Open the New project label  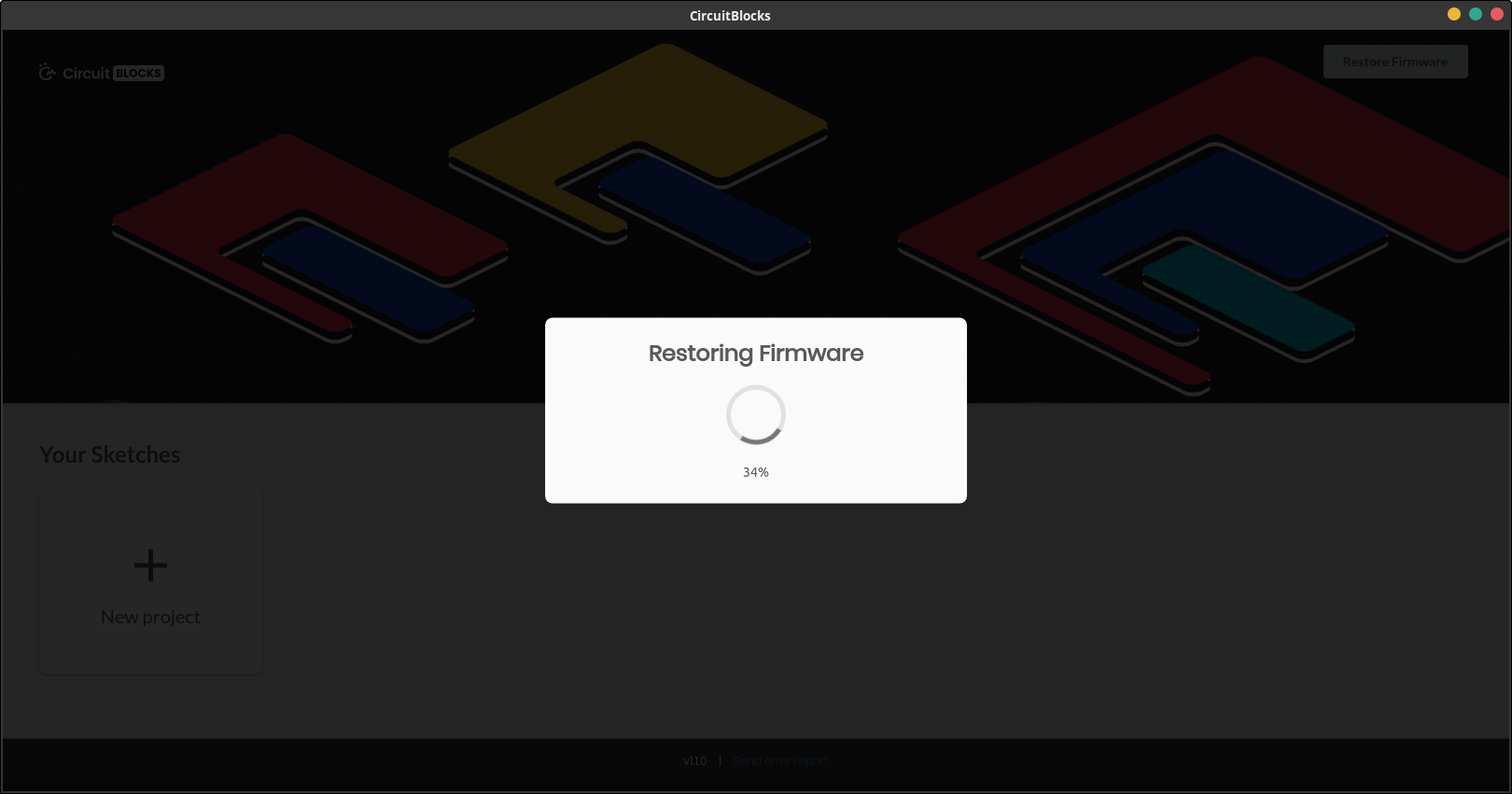coord(150,617)
